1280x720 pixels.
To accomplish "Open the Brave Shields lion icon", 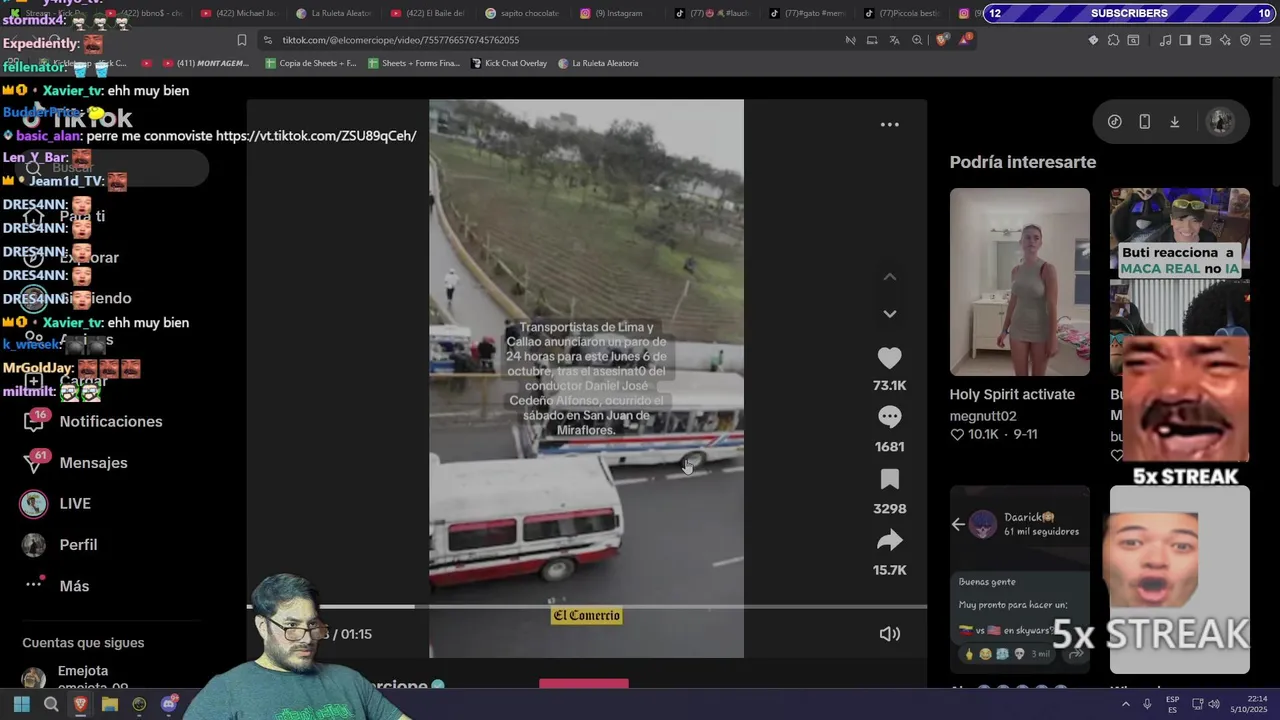I will click(x=941, y=40).
